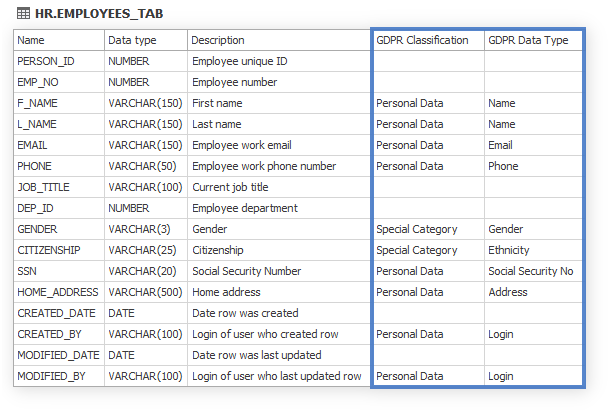Click the HOME_ADDRESS name cell
The width and height of the screenshot is (610, 410).
click(x=59, y=292)
